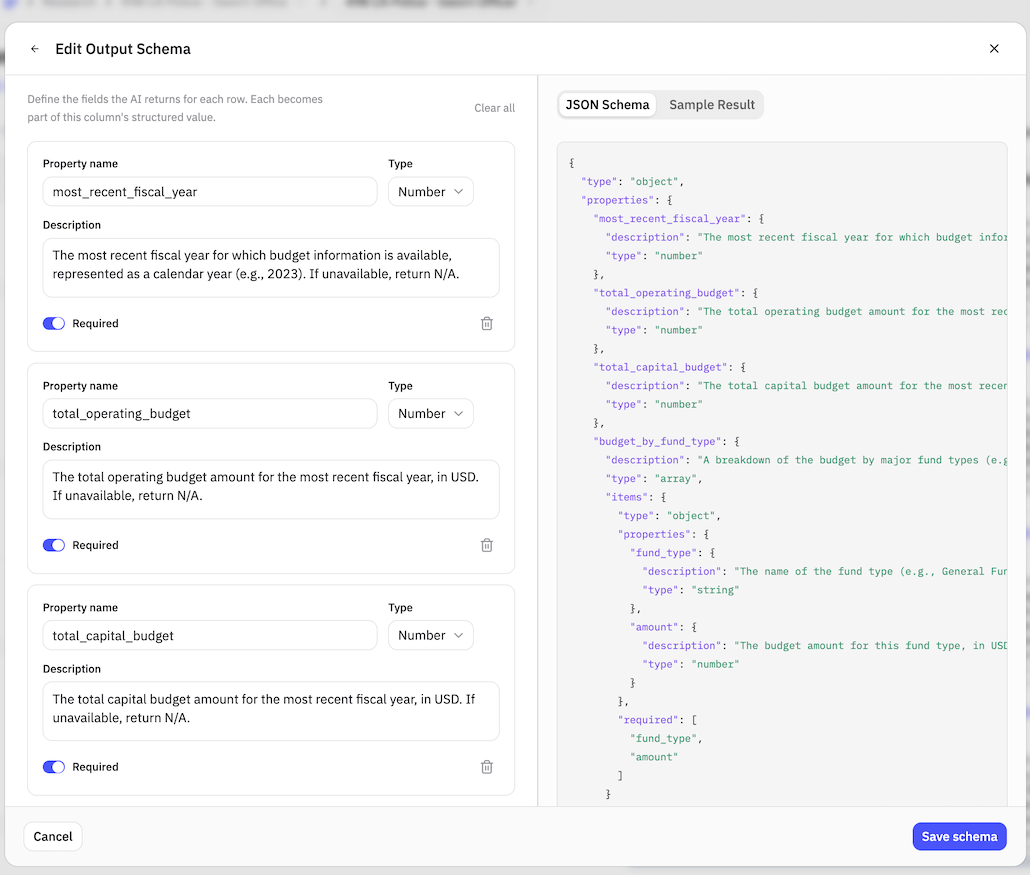Click "most_recent_fiscal_year" key in JSON preview
Screen dimensions: 1030x875
669,219
